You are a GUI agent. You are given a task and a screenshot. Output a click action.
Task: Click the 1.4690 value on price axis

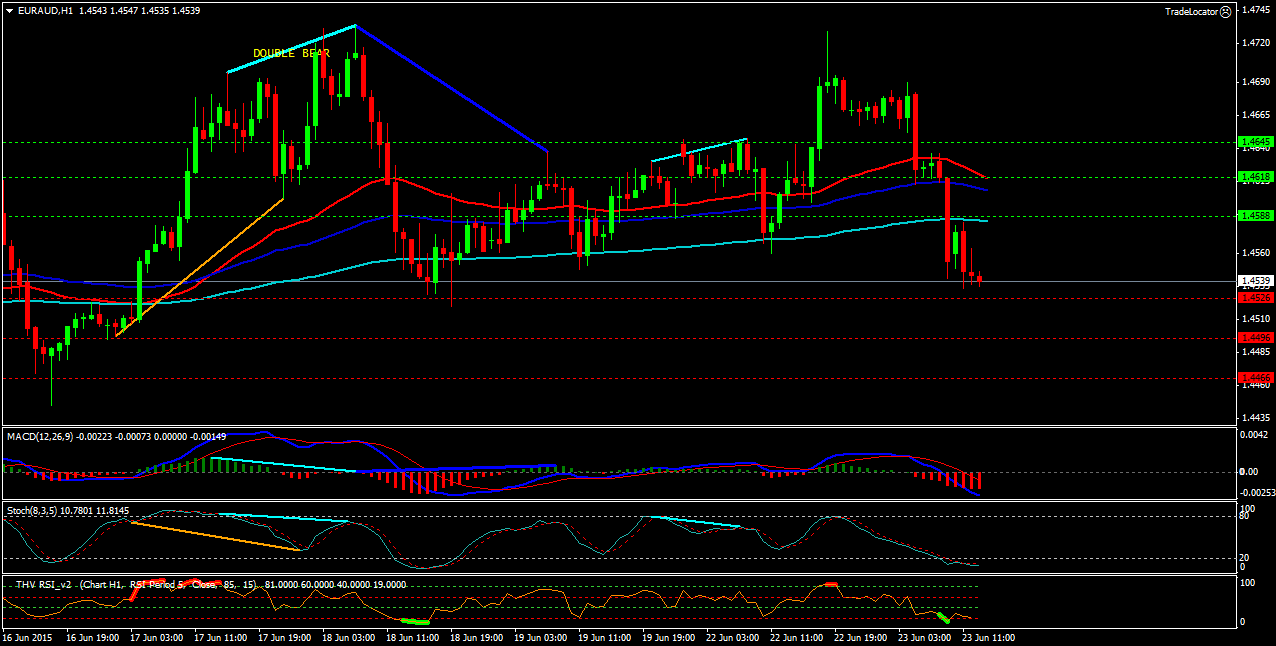point(1256,82)
